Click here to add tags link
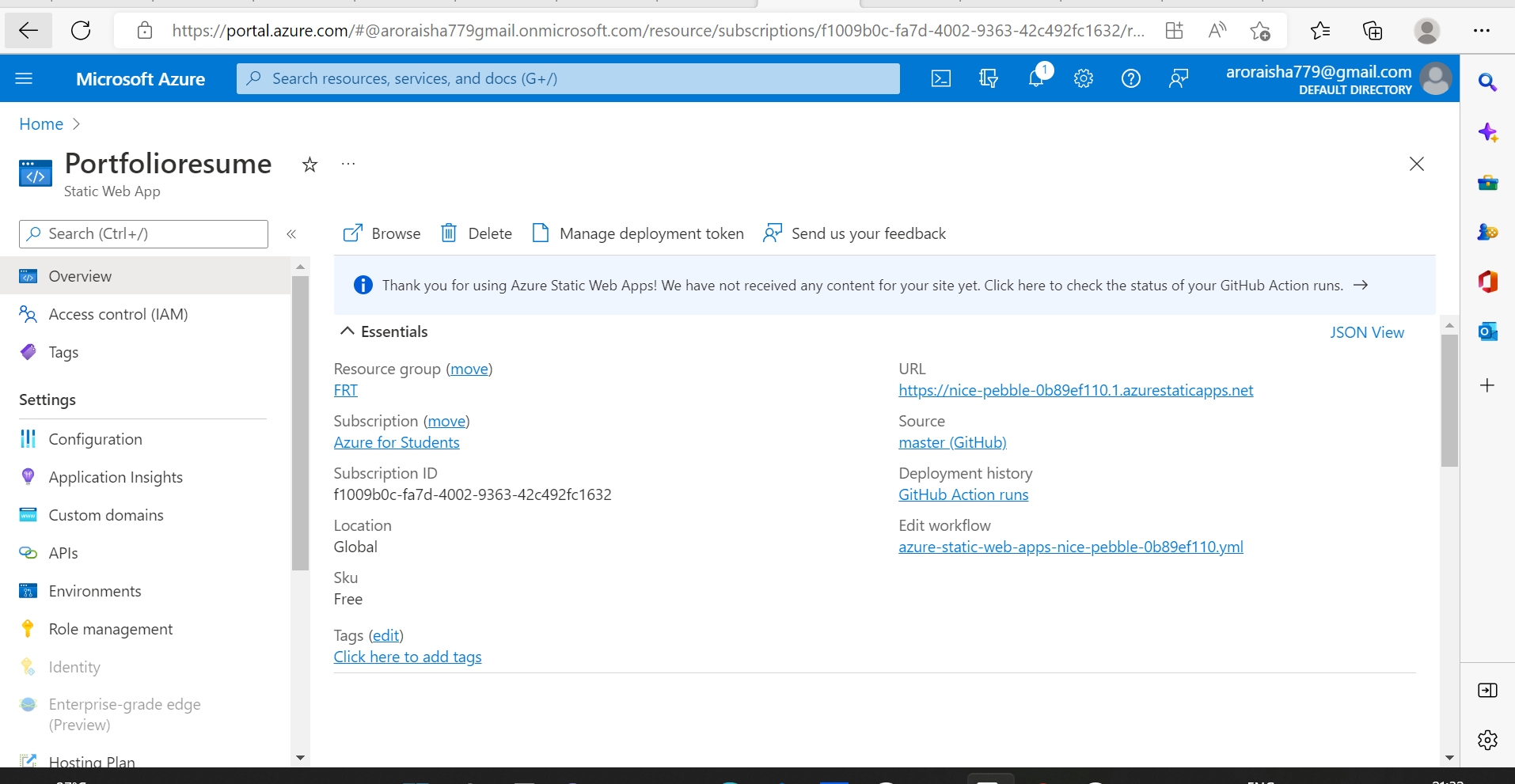Viewport: 1515px width, 784px height. pos(408,657)
